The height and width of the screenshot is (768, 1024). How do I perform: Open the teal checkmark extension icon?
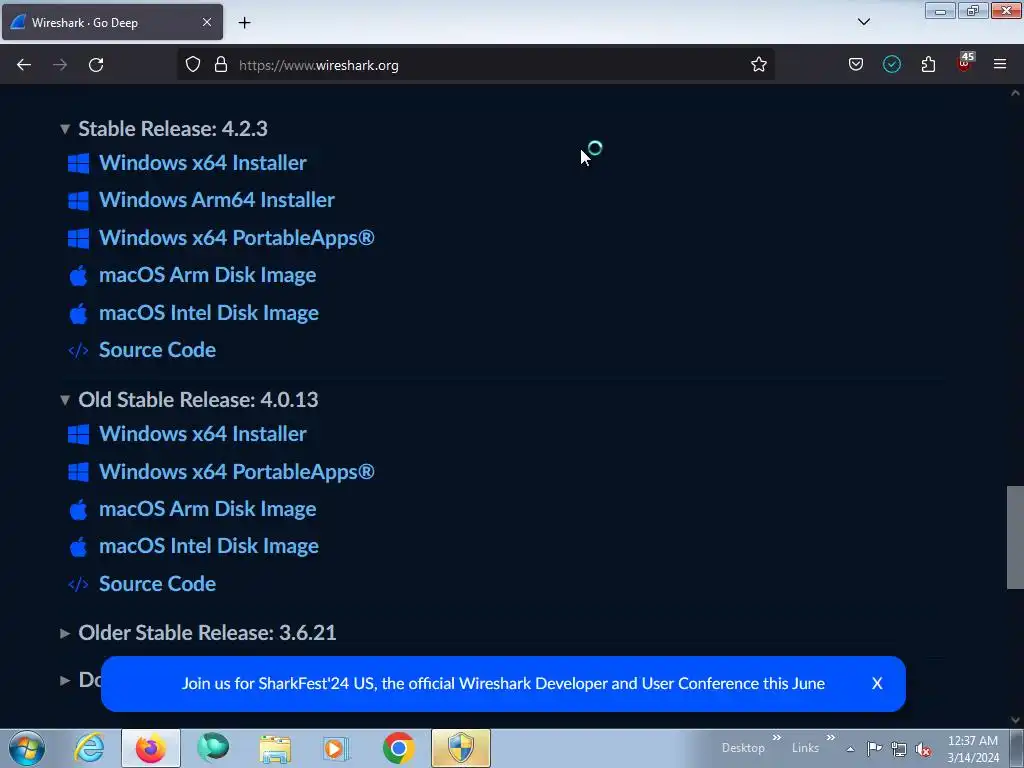tap(892, 65)
